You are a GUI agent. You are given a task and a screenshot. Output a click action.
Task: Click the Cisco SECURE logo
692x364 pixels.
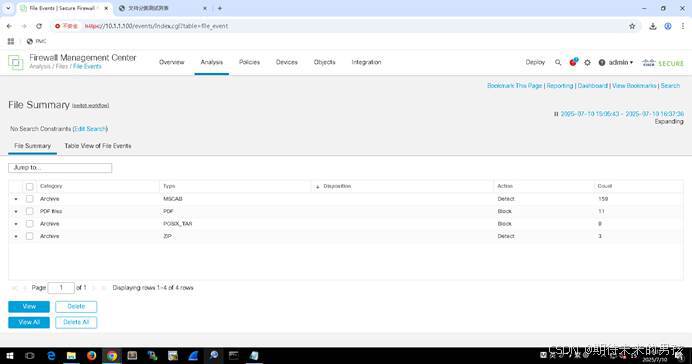coord(663,63)
